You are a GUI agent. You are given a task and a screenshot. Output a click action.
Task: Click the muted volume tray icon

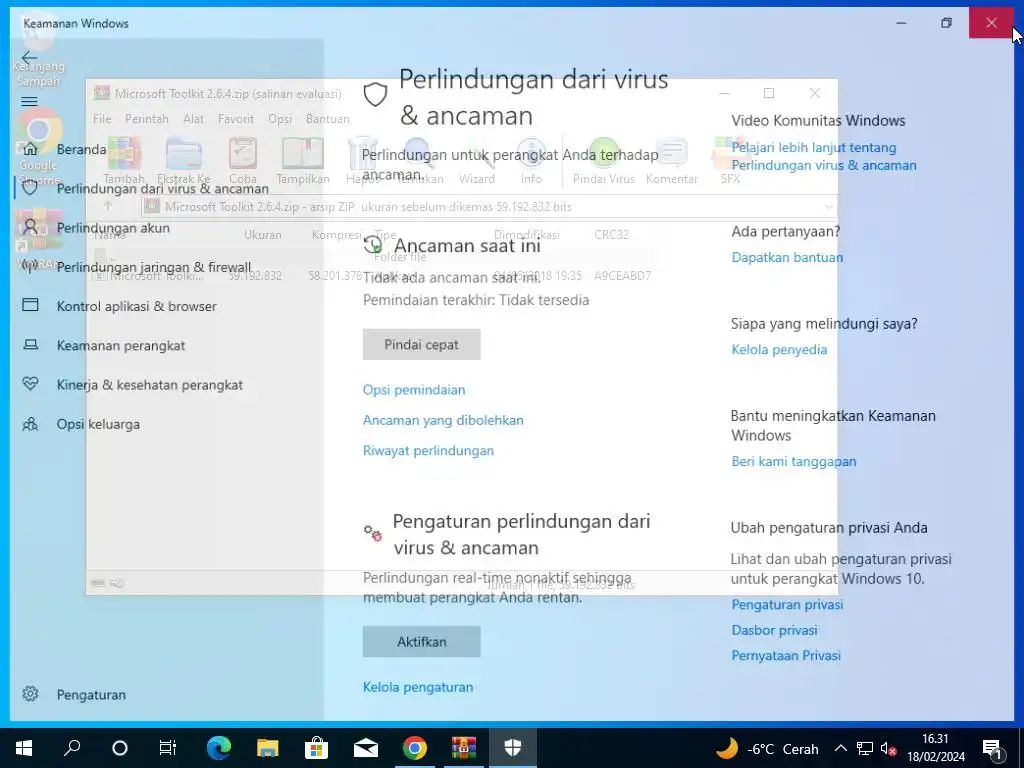tap(888, 749)
